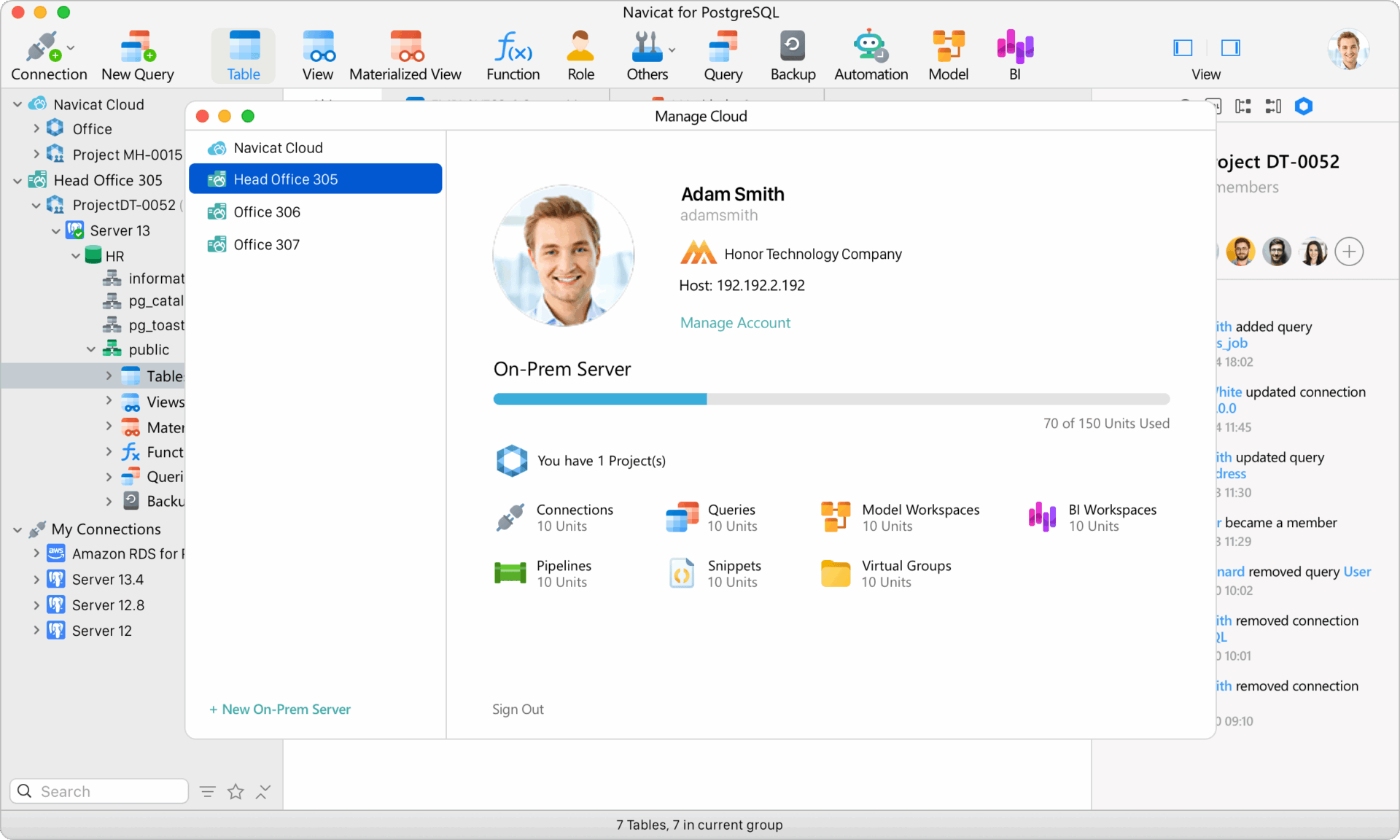Select Office 306 in cloud list
Screen dimensions: 1400x840
pos(267,212)
